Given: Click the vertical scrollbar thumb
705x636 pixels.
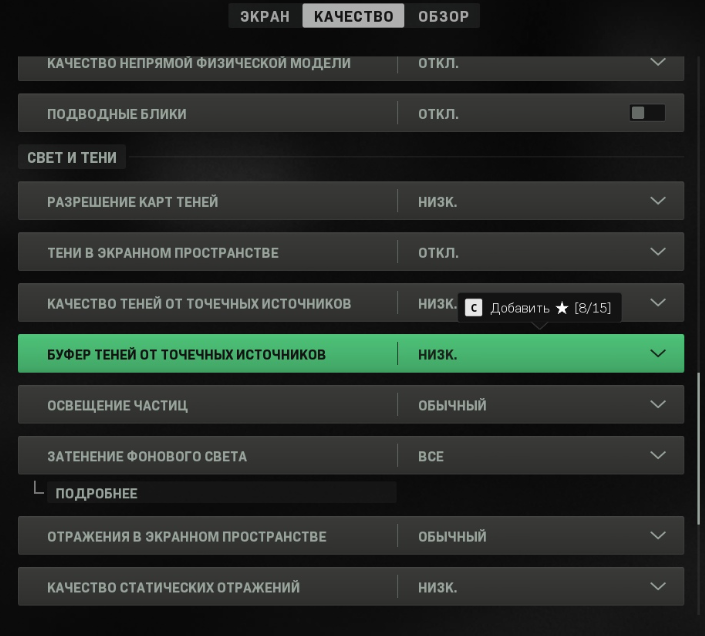Looking at the screenshot, I should (699, 448).
